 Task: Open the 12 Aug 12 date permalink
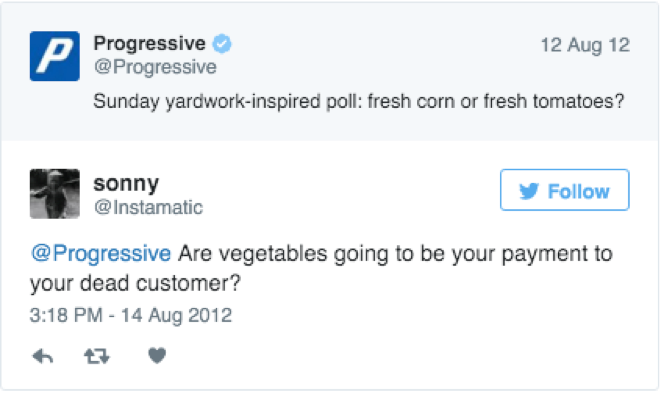[x=585, y=45]
